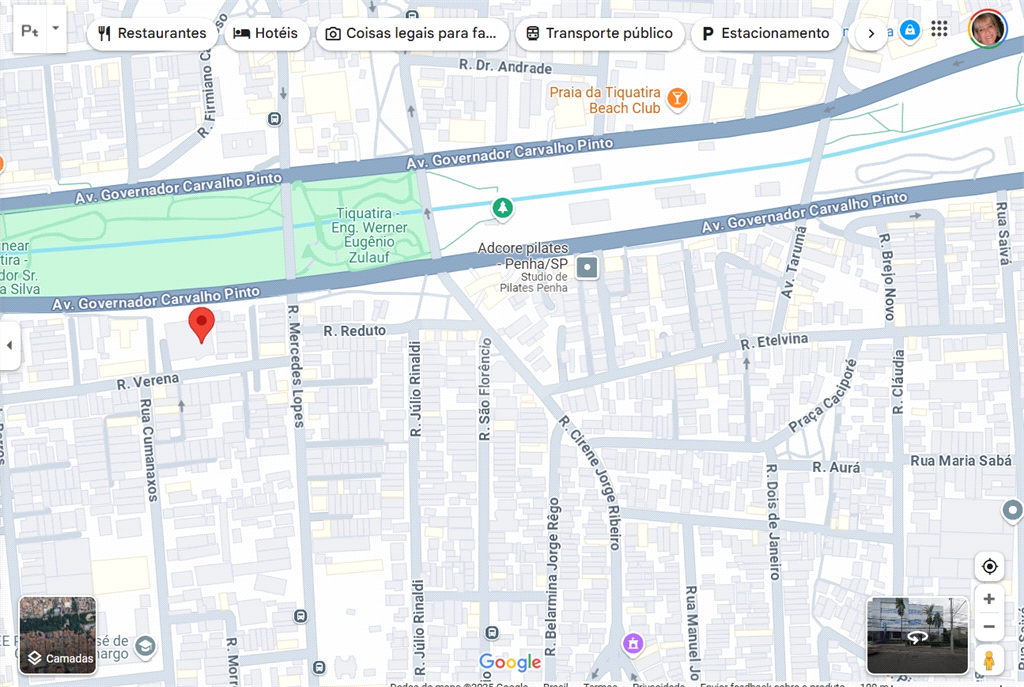Show more category chips with the arrow

[871, 33]
